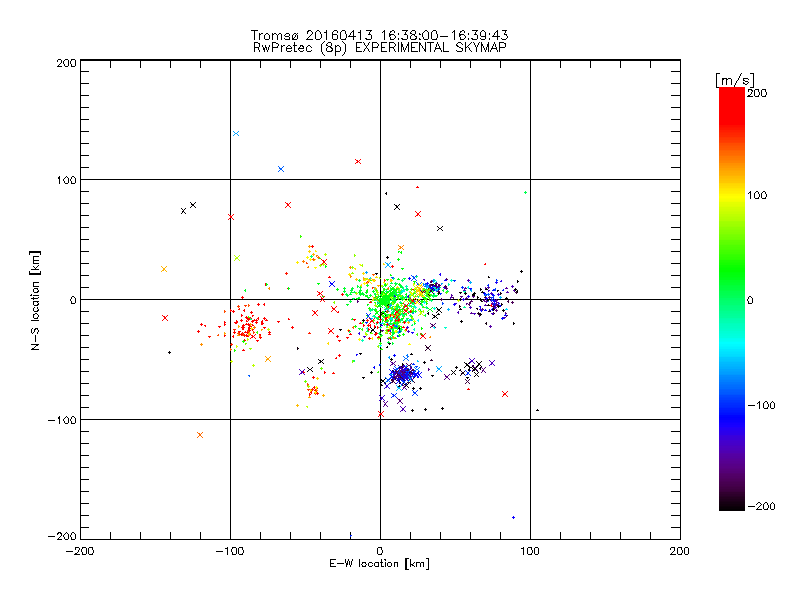The height and width of the screenshot is (600, 800).
Task: Click the orange X marker at the far left above the zero line
Action: click(164, 269)
